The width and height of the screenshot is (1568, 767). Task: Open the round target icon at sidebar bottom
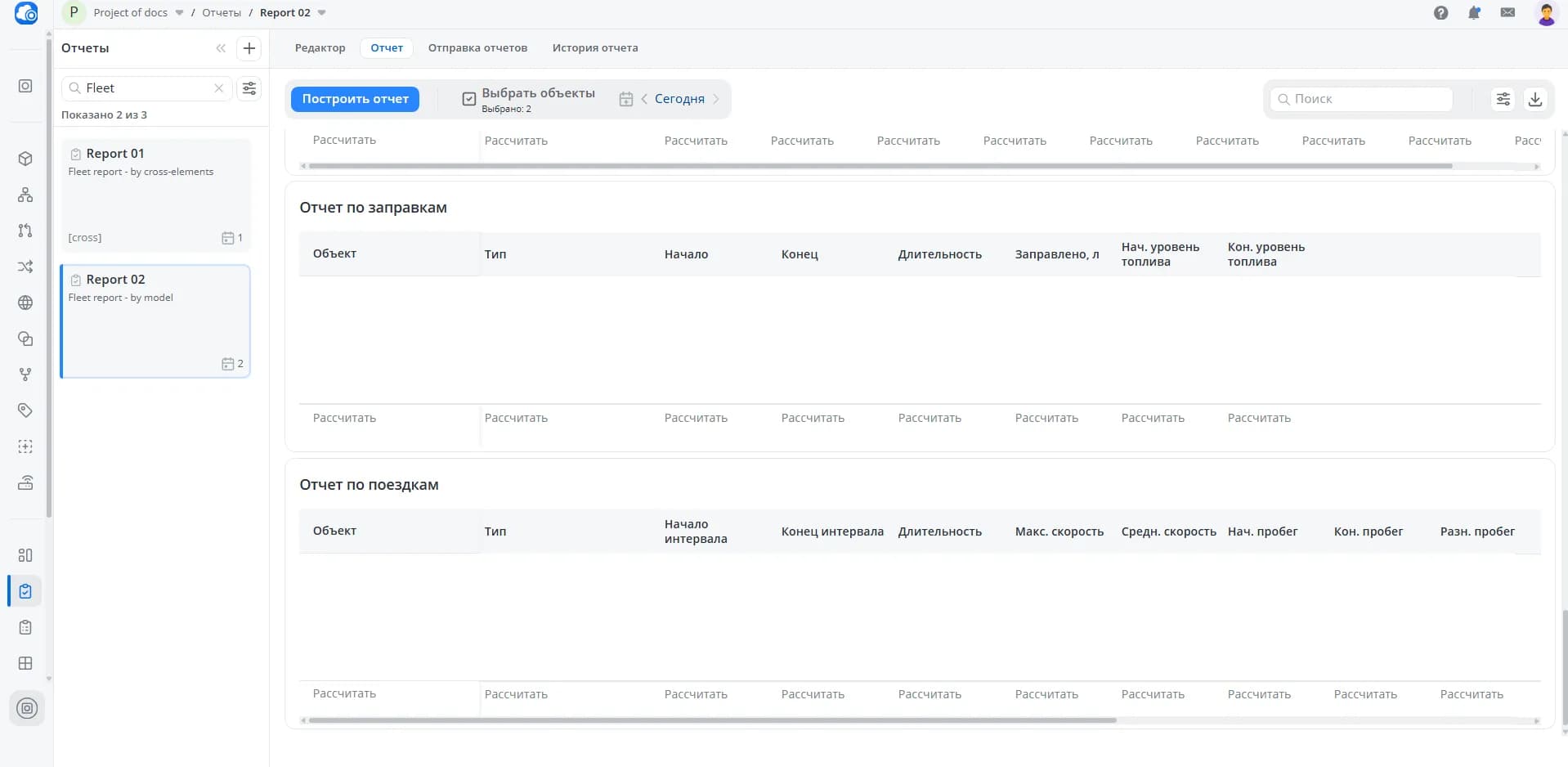click(x=27, y=708)
